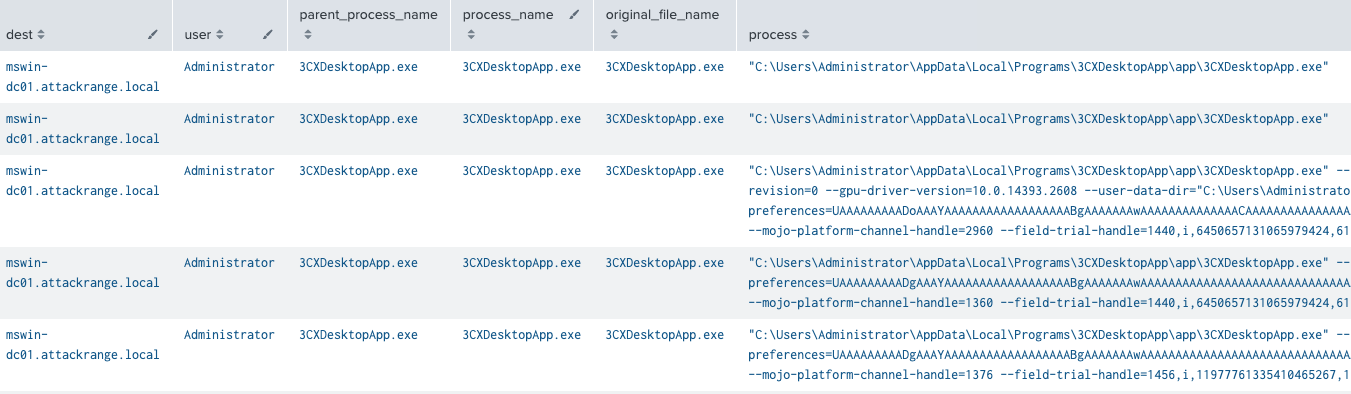Sort by the dest column arrows
Viewport: 1351px width, 394px height.
pos(41,35)
